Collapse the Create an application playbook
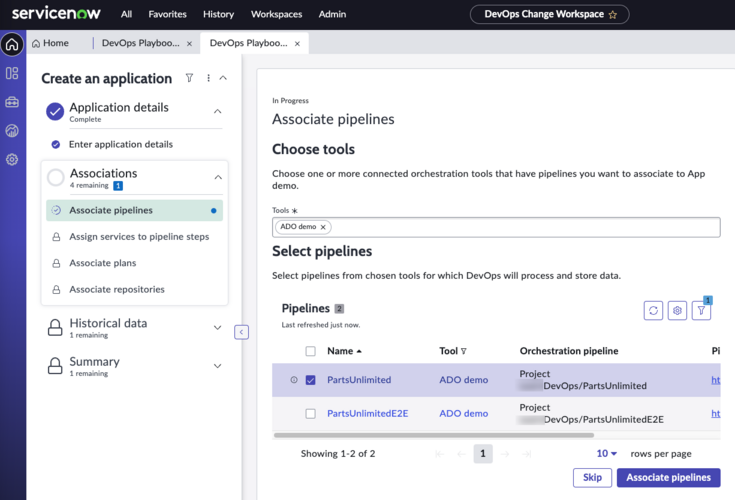This screenshot has height=500, width=735. pos(223,78)
